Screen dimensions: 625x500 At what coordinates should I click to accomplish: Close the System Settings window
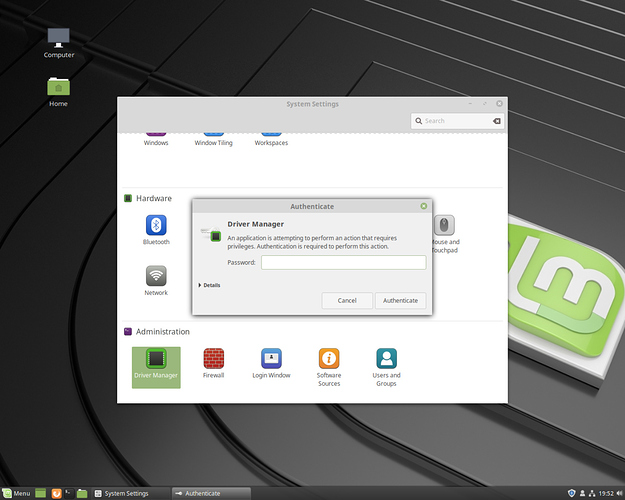point(499,104)
